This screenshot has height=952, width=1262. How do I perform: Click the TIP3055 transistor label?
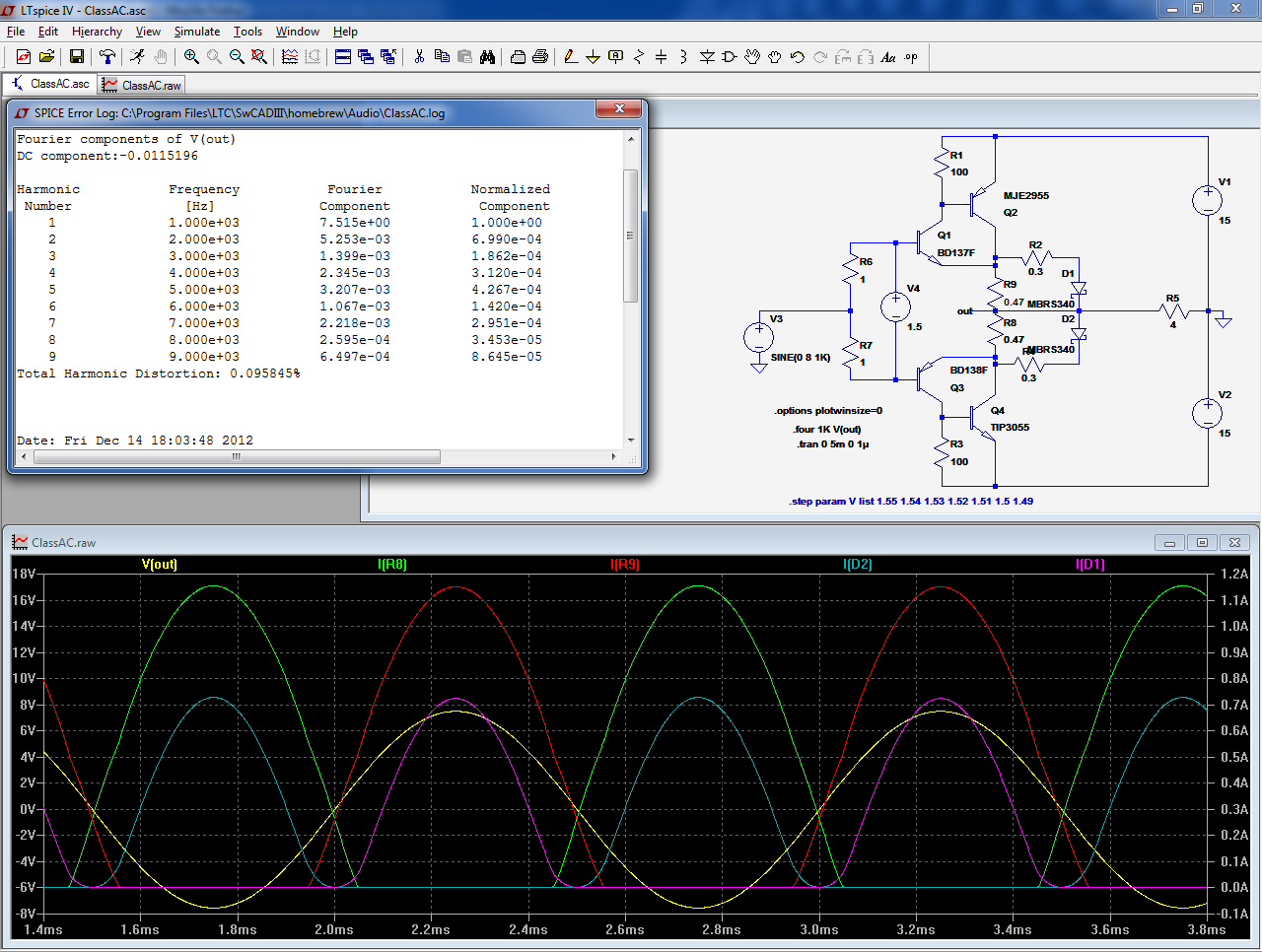1010,428
